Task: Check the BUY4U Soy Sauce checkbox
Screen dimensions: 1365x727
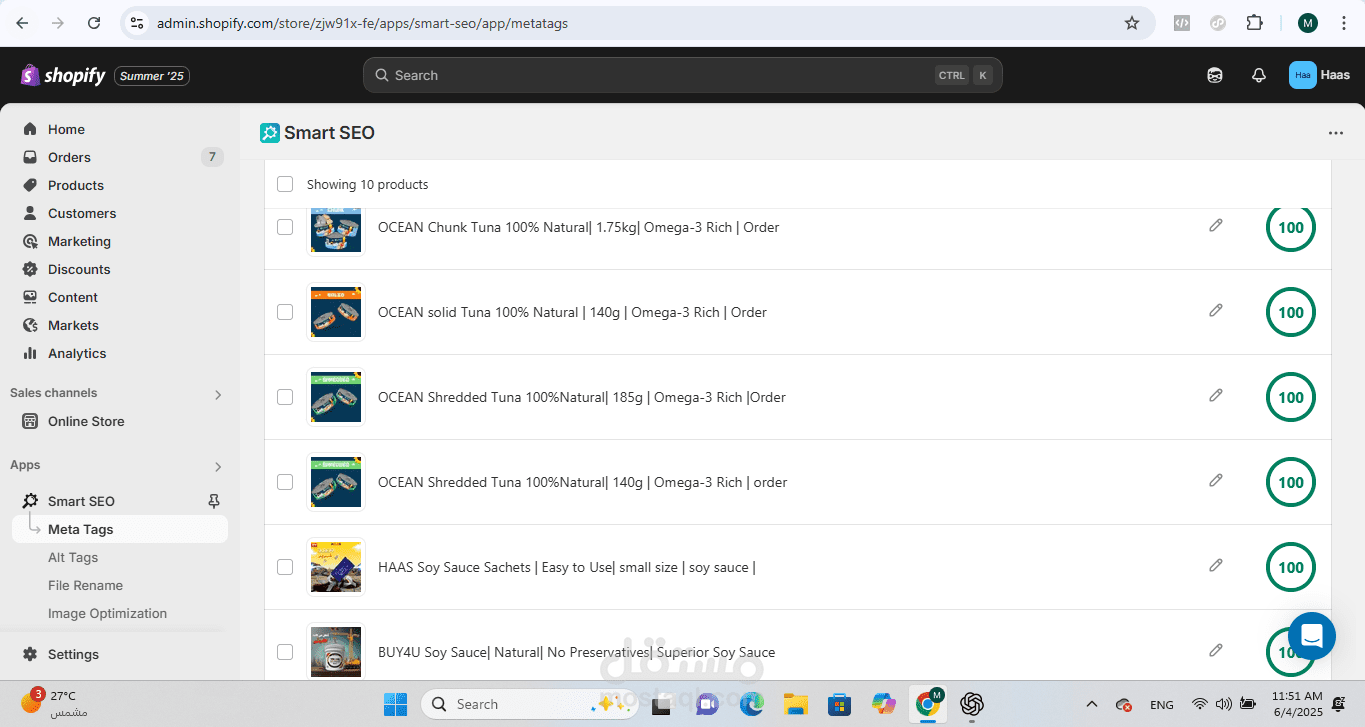Action: [285, 652]
